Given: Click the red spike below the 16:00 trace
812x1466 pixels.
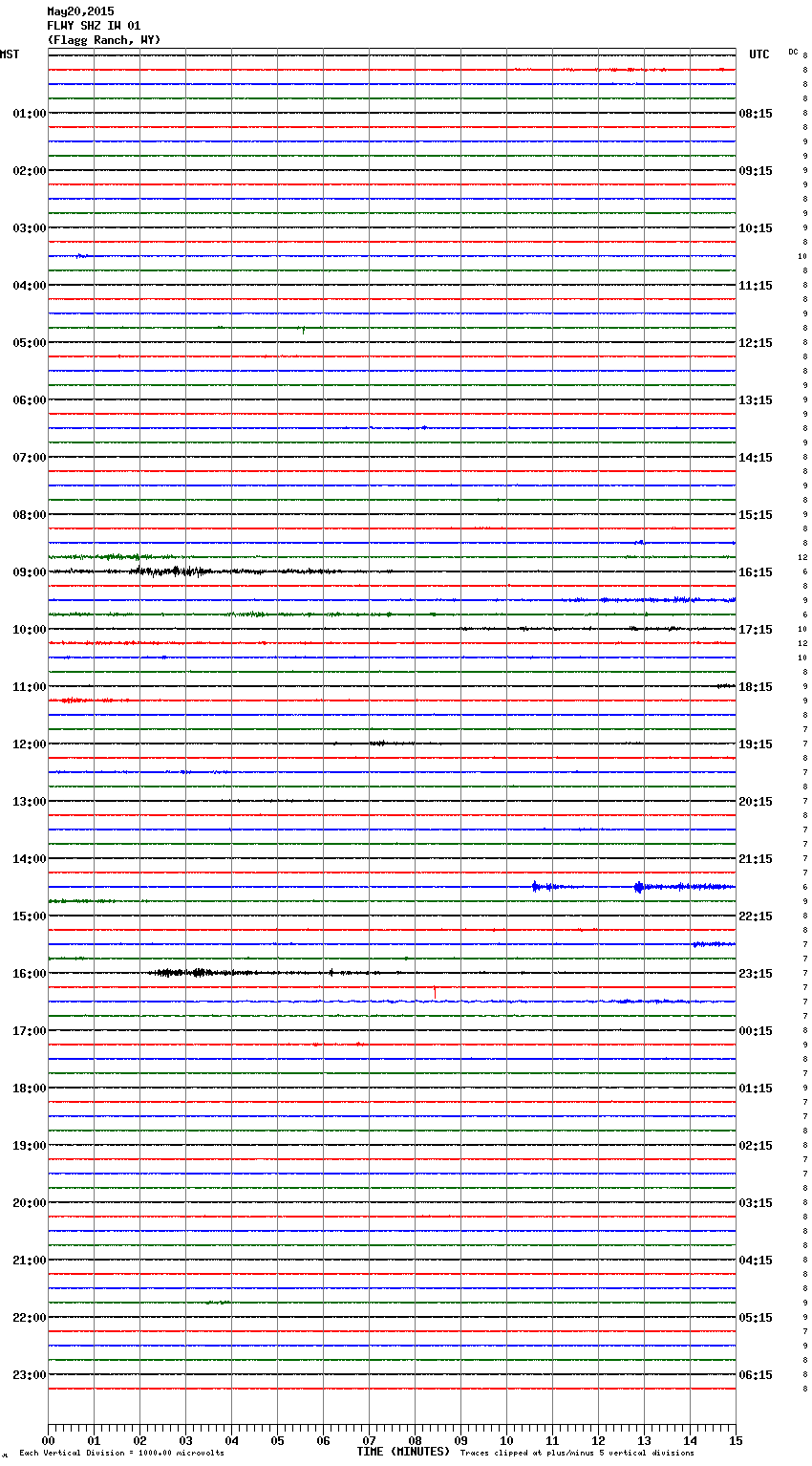Looking at the screenshot, I should 435,992.
